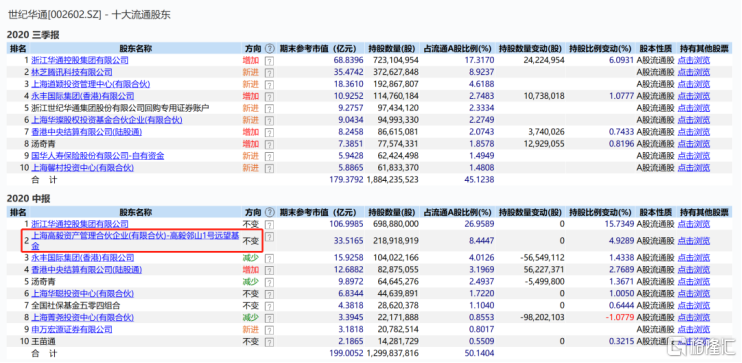Click 点击浏览 in the 上海高毅资产管理 row
The image size is (742, 363).
coord(694,241)
